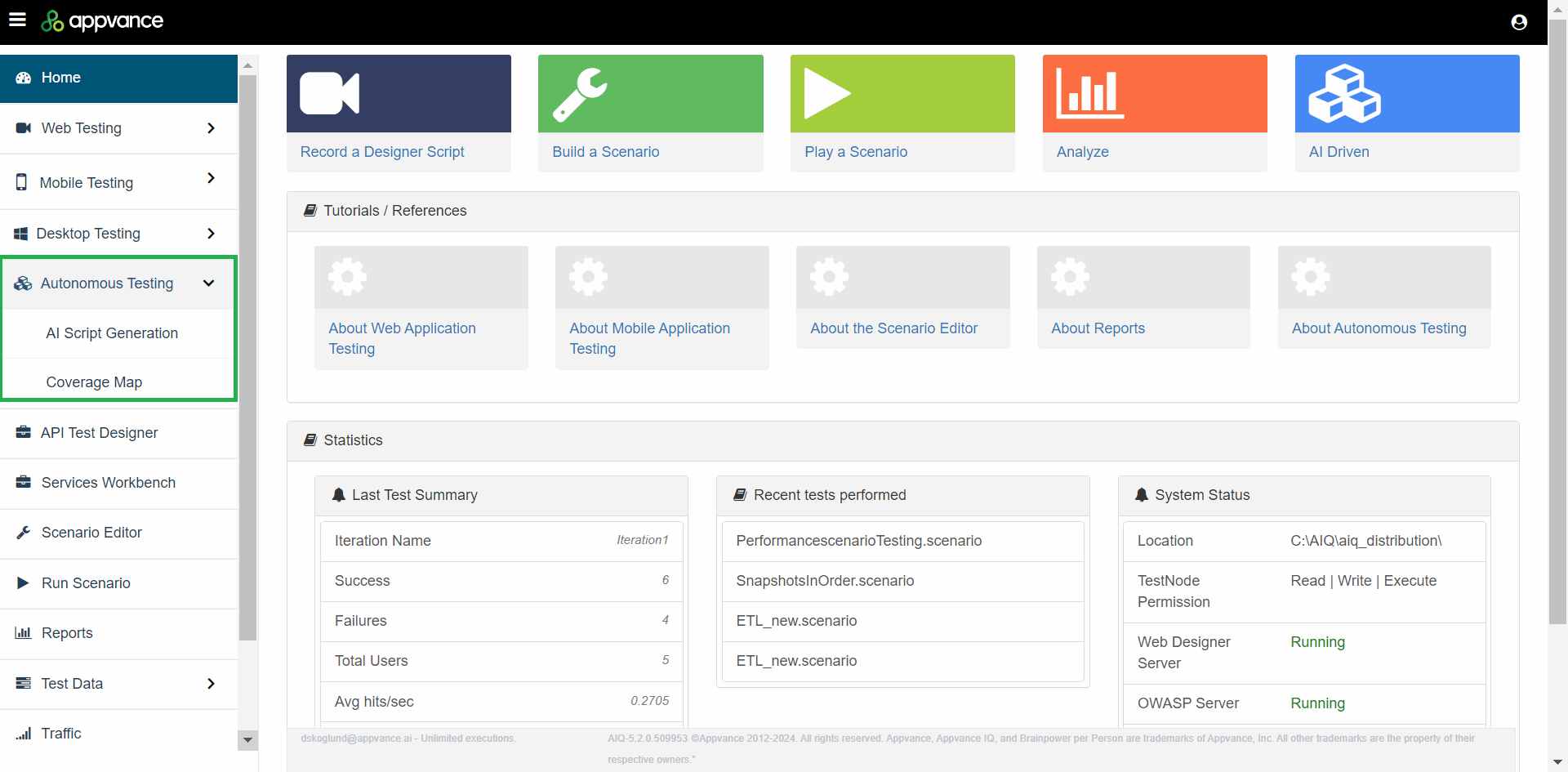Open About the Scenario Editor tutorial link

click(x=894, y=328)
